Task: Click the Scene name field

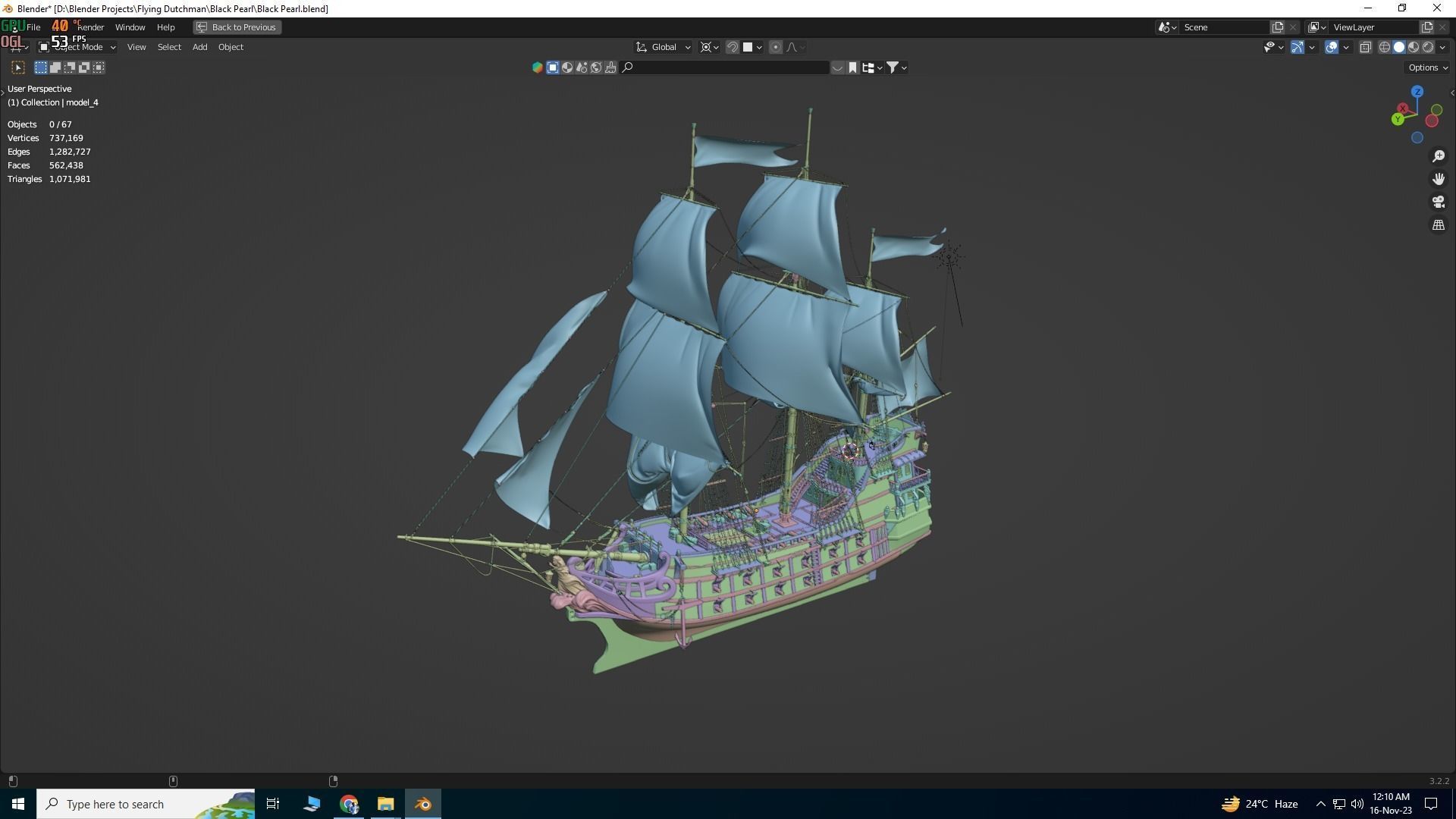Action: point(1225,27)
